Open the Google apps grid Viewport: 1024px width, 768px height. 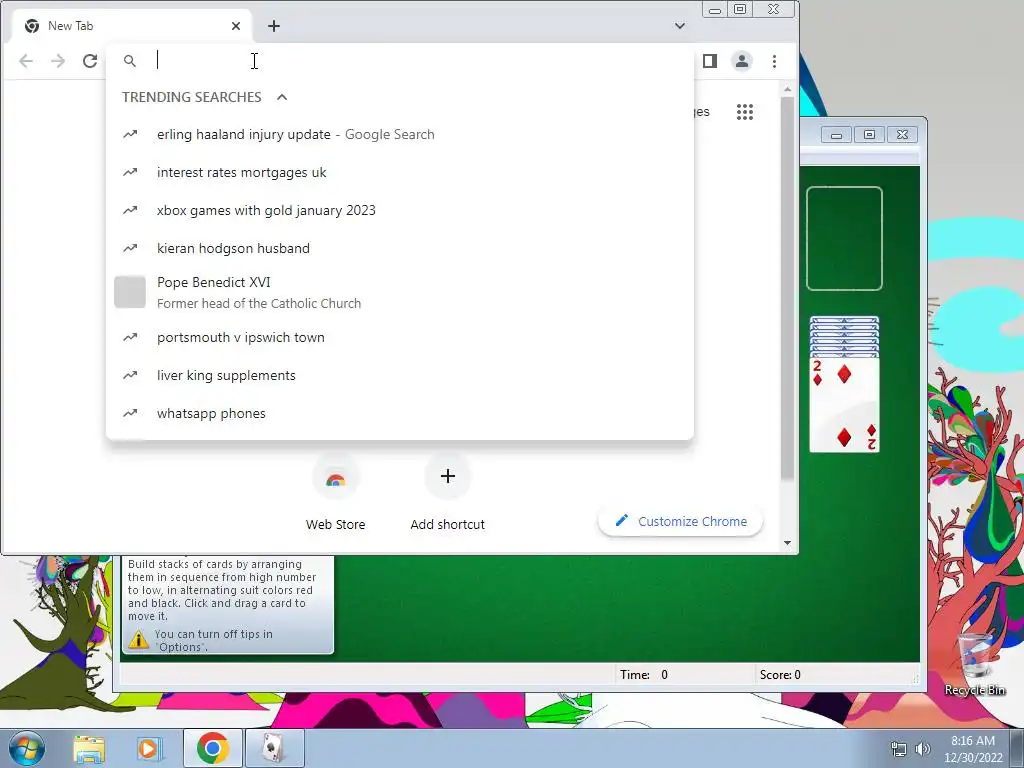click(745, 112)
